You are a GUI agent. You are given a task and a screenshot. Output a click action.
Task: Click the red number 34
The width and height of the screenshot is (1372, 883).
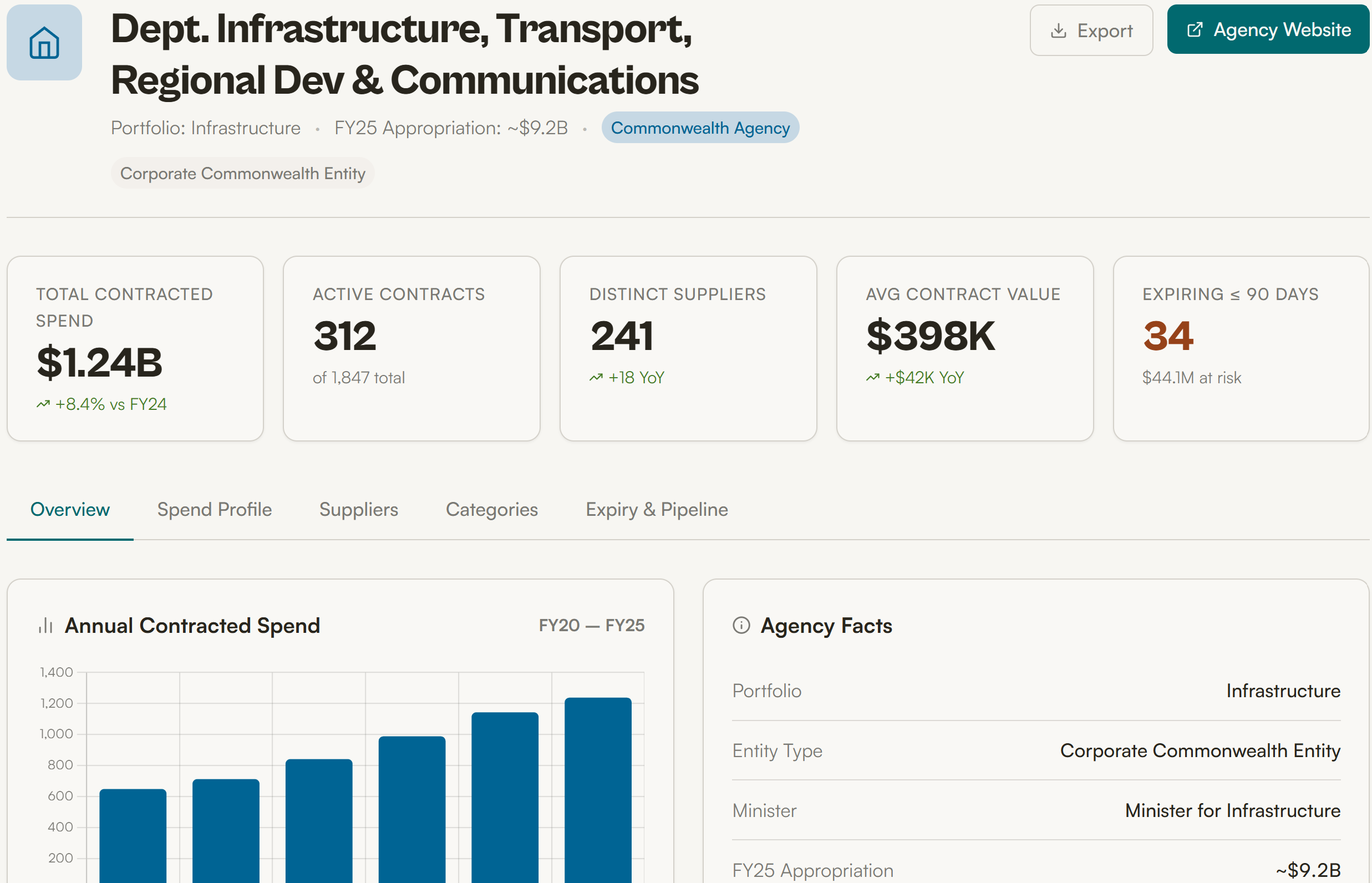[x=1168, y=336]
